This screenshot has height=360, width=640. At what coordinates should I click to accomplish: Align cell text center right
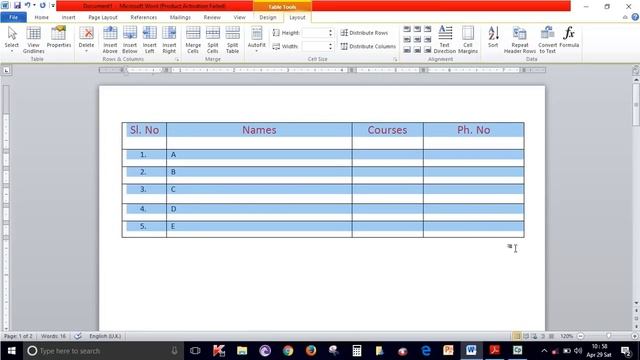pos(427,40)
